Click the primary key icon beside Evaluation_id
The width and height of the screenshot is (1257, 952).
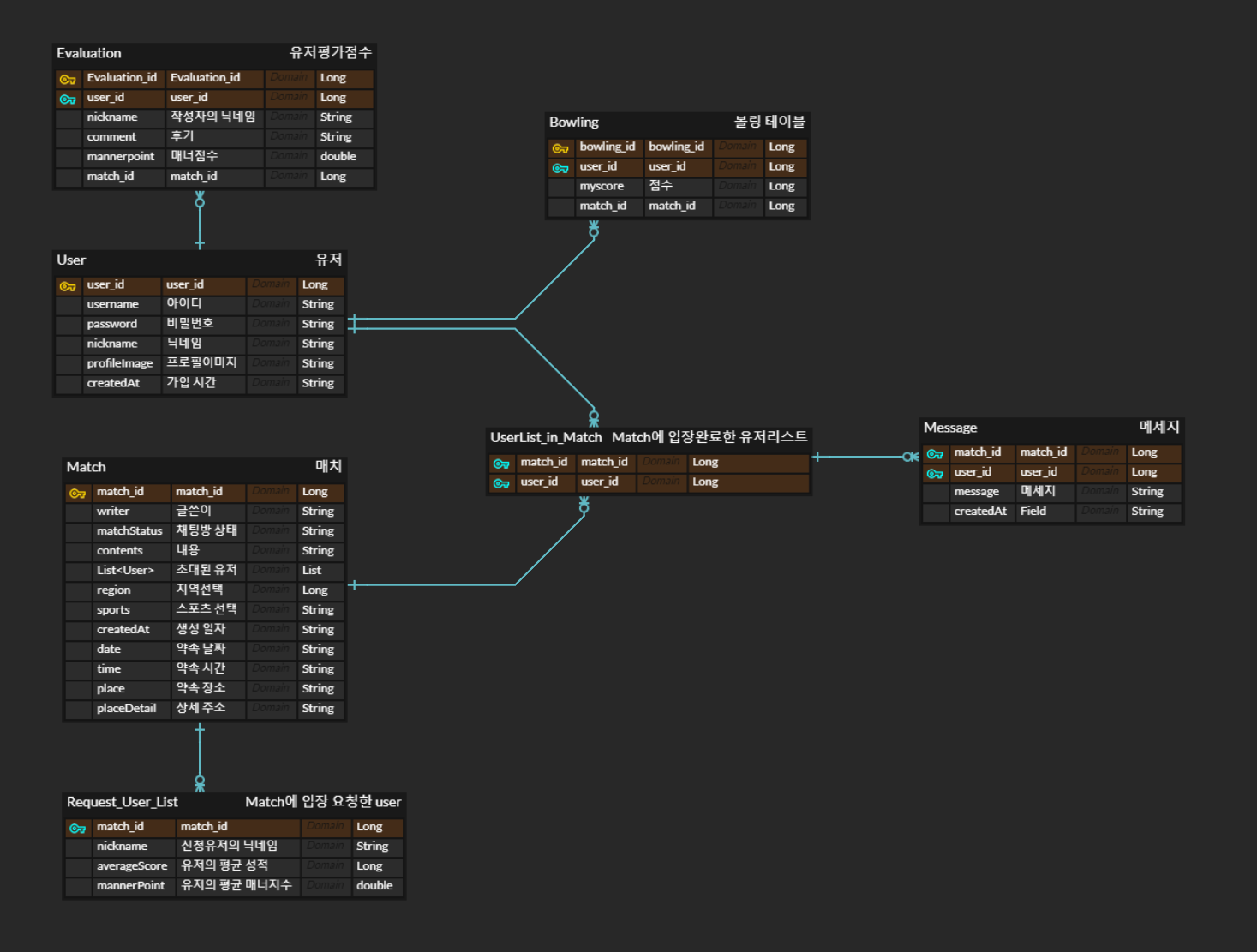[x=69, y=79]
